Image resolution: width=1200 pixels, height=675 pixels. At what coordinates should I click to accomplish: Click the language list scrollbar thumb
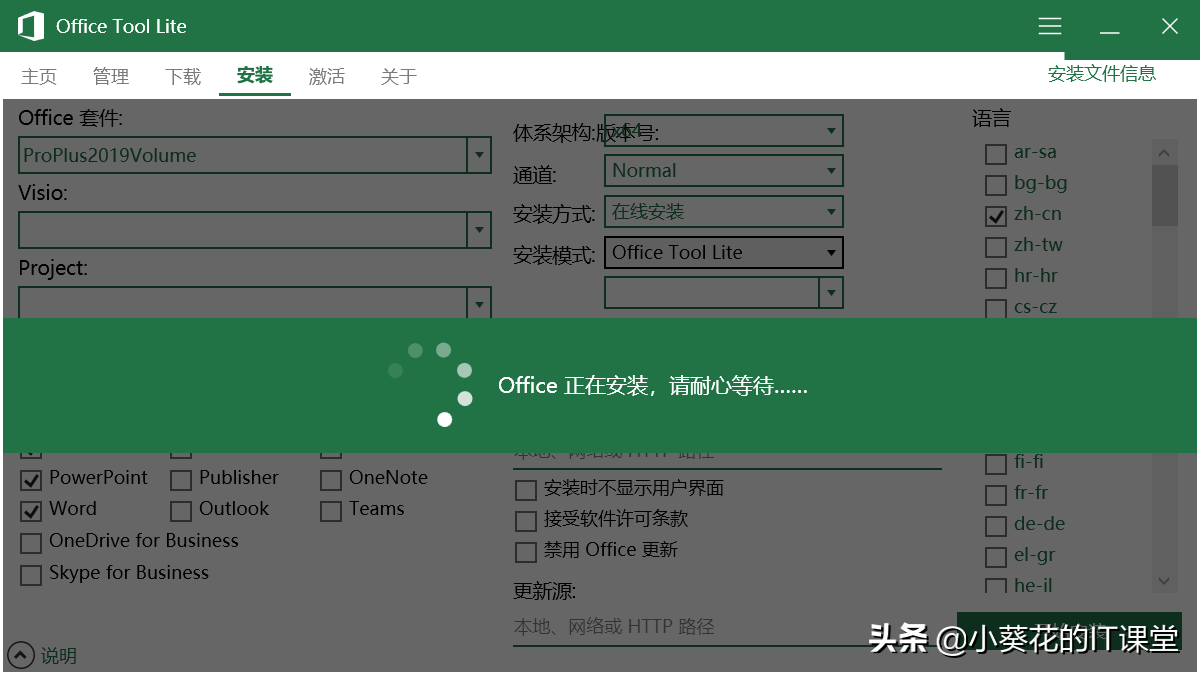tap(1164, 196)
